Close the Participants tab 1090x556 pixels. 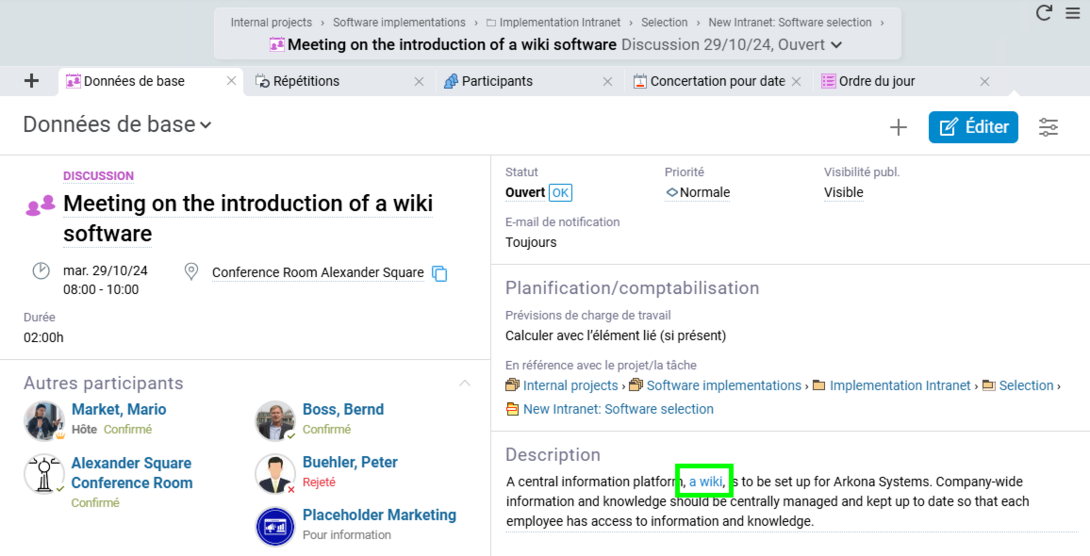608,81
